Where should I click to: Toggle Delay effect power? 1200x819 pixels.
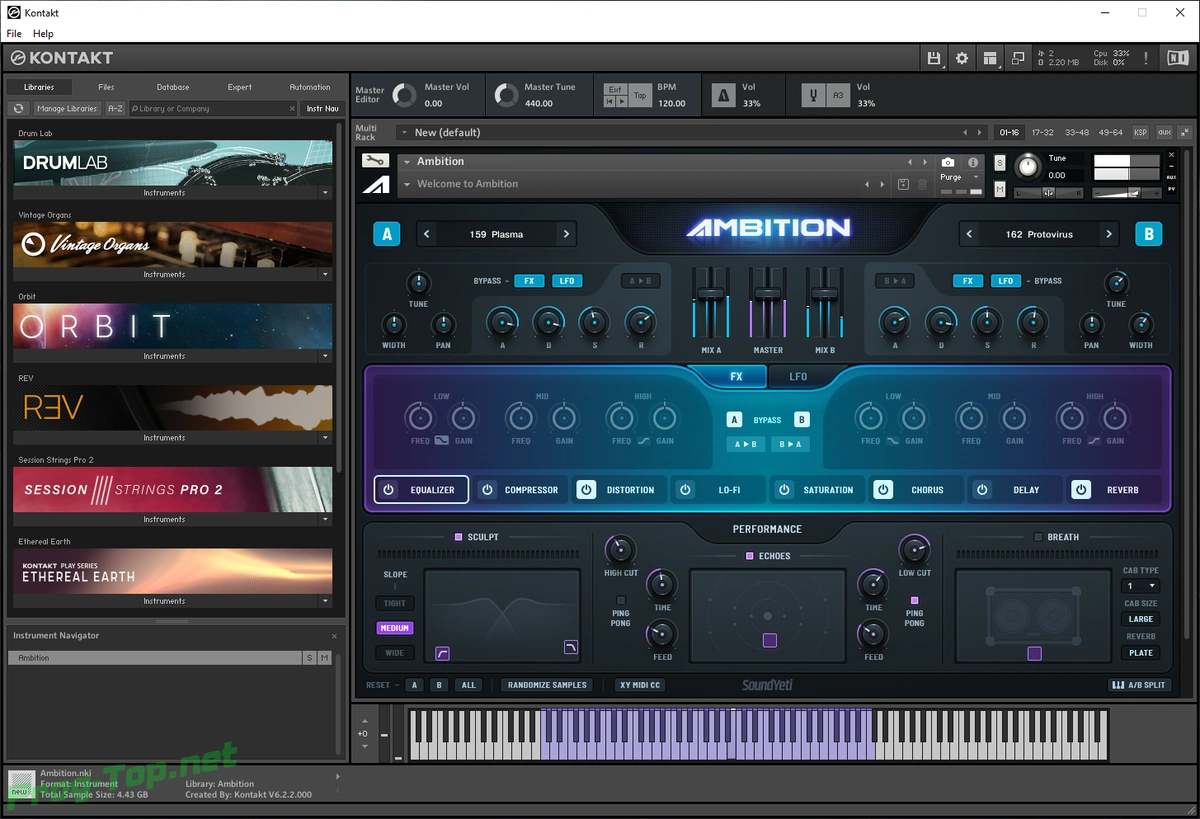(982, 490)
